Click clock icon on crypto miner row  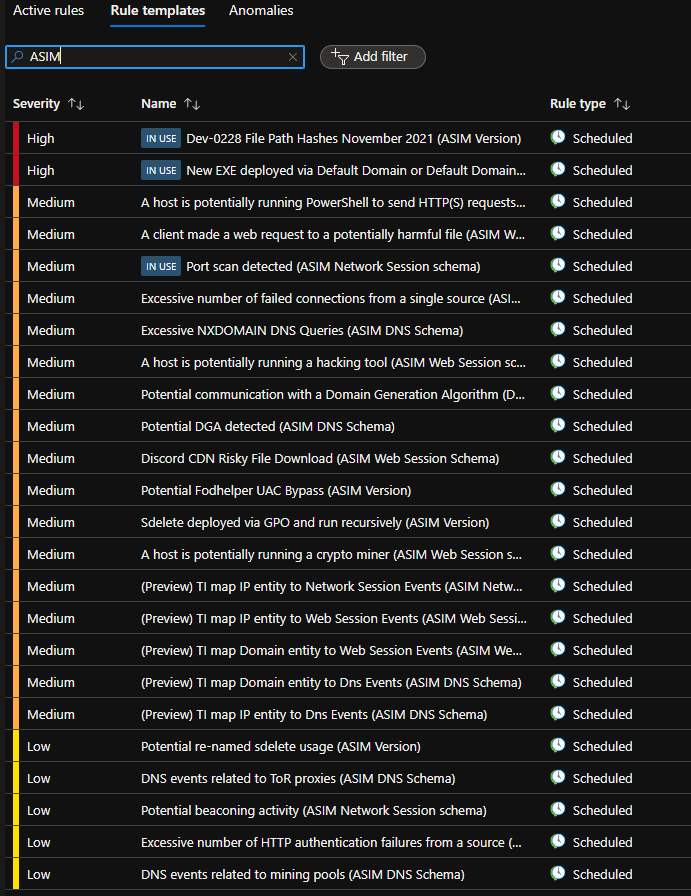pos(558,553)
